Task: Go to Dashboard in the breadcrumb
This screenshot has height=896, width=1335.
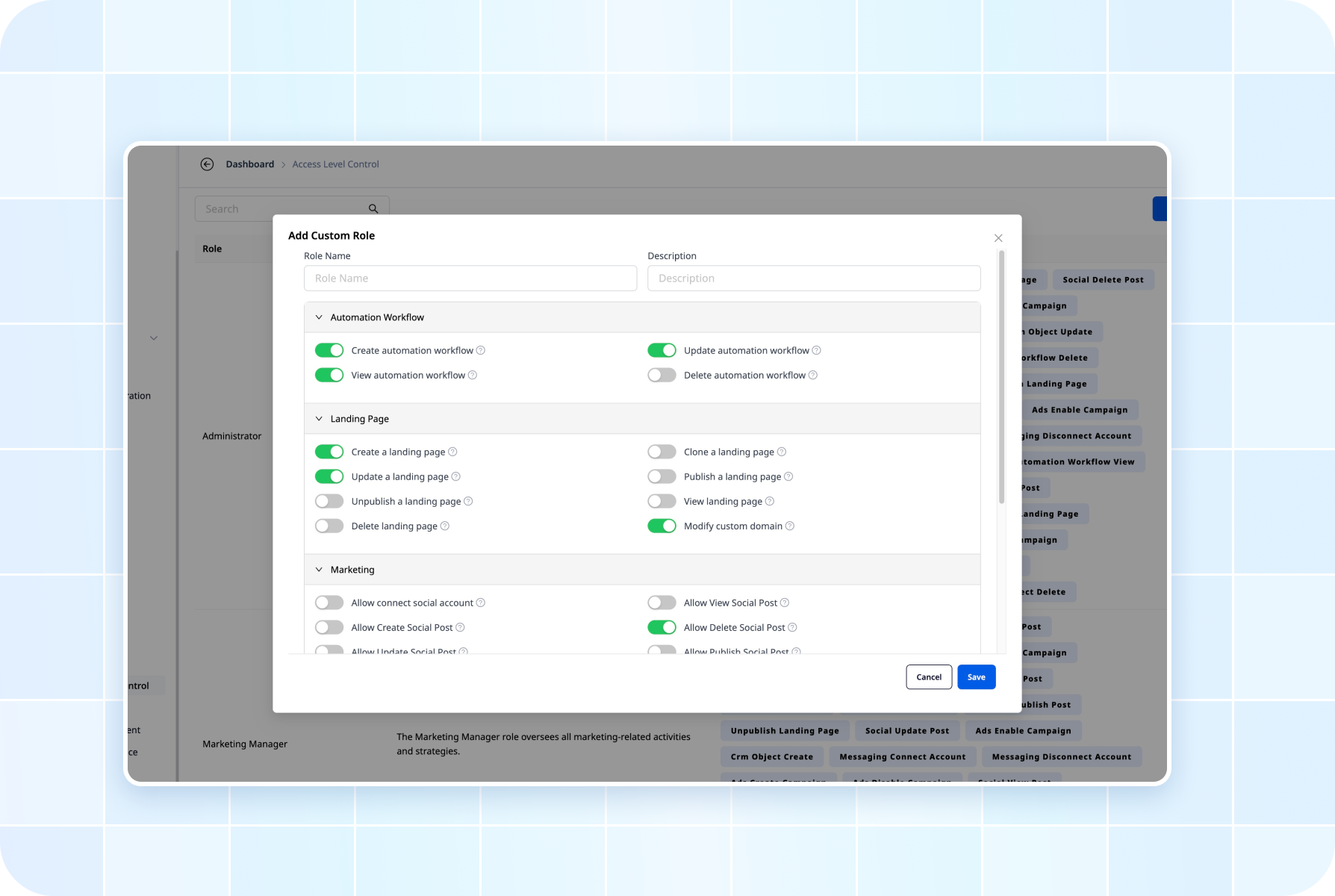Action: (x=250, y=164)
